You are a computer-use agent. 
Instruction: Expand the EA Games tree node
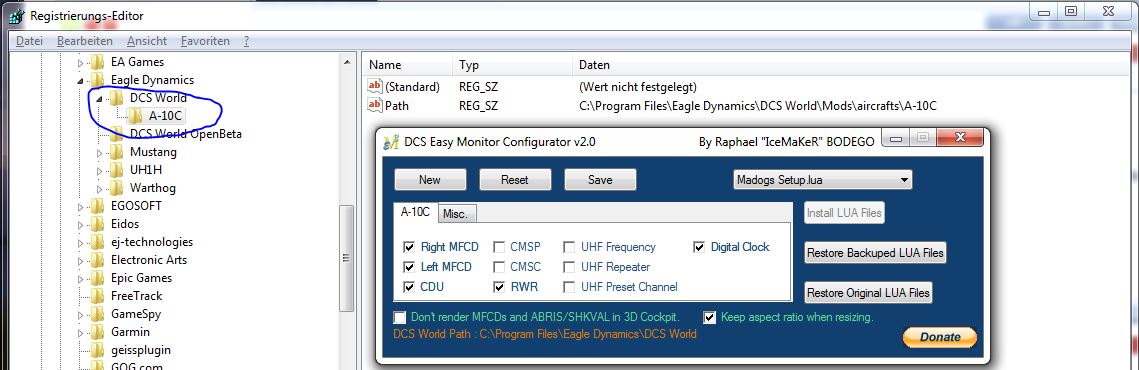(x=81, y=63)
